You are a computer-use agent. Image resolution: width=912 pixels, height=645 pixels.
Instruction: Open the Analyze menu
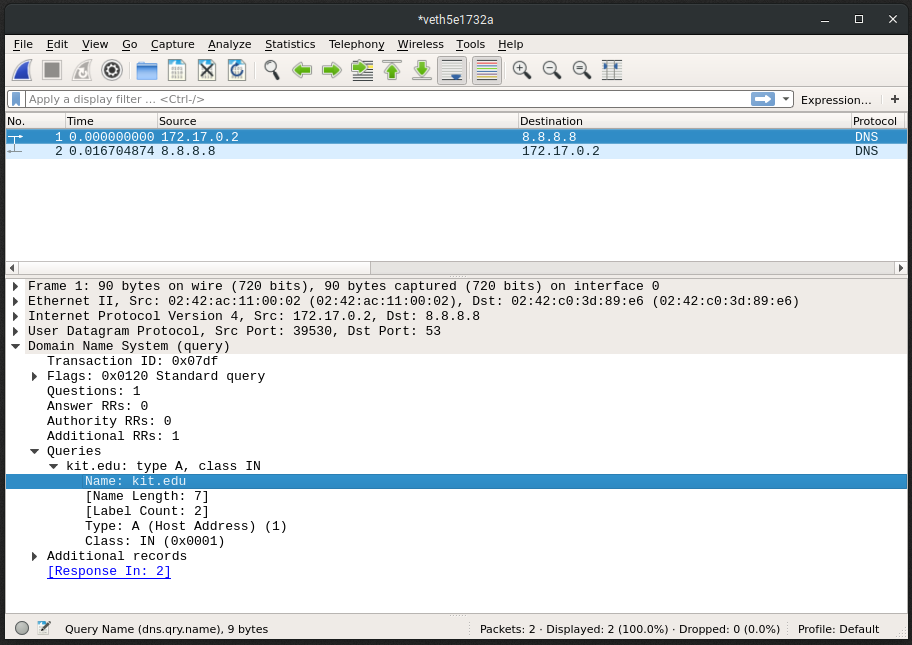click(x=230, y=44)
